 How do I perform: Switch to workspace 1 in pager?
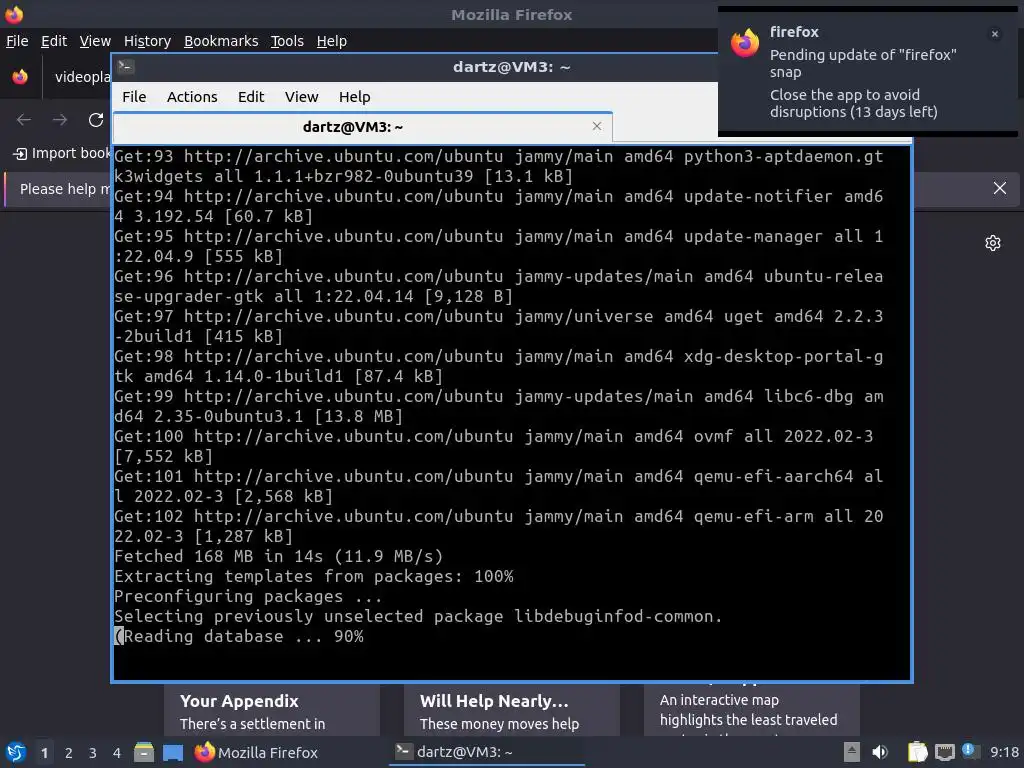tap(44, 753)
